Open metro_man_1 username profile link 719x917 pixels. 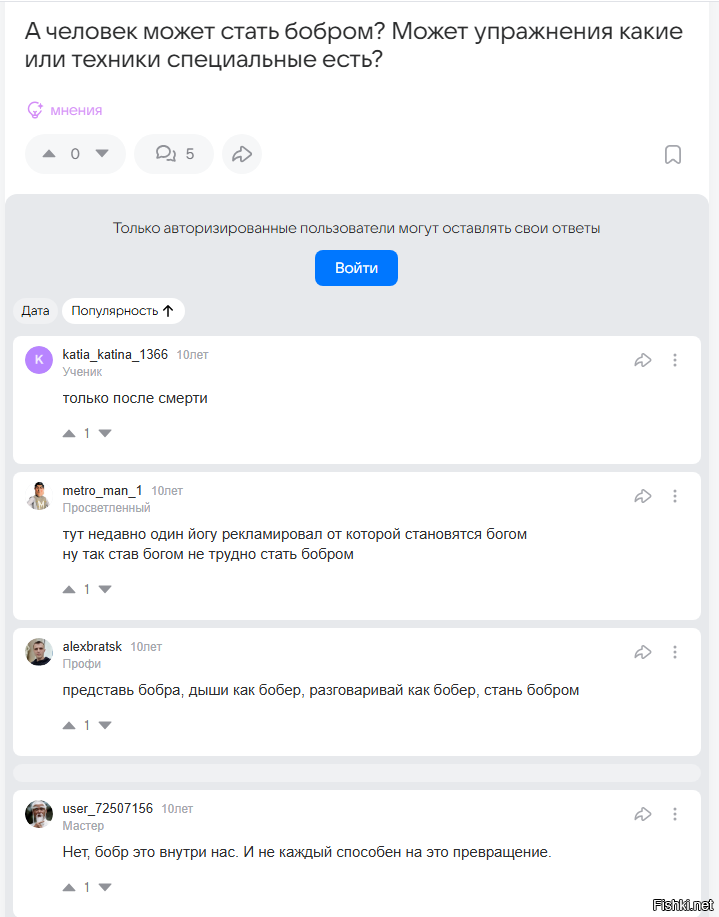pos(102,491)
